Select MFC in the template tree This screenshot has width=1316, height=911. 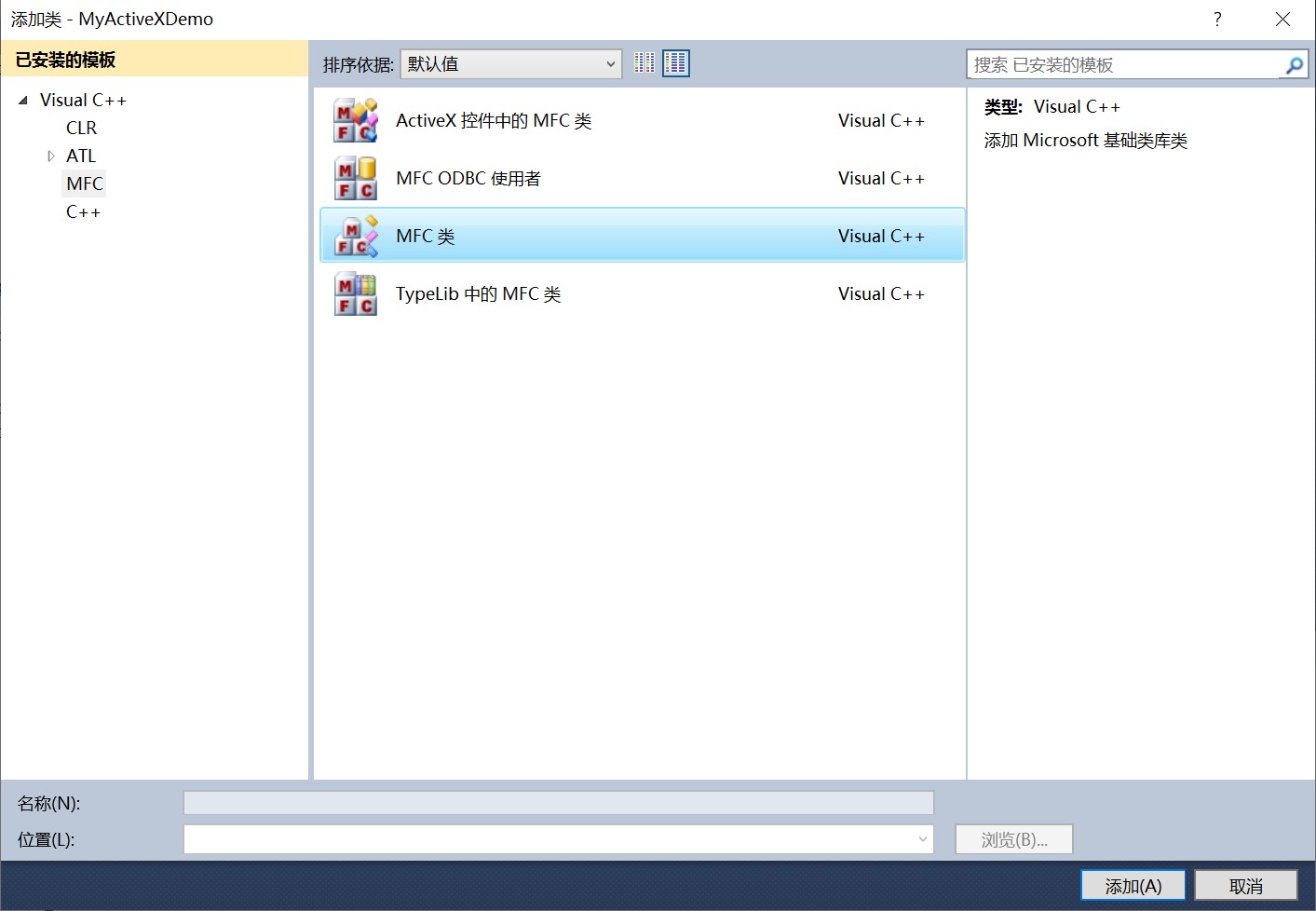point(85,184)
